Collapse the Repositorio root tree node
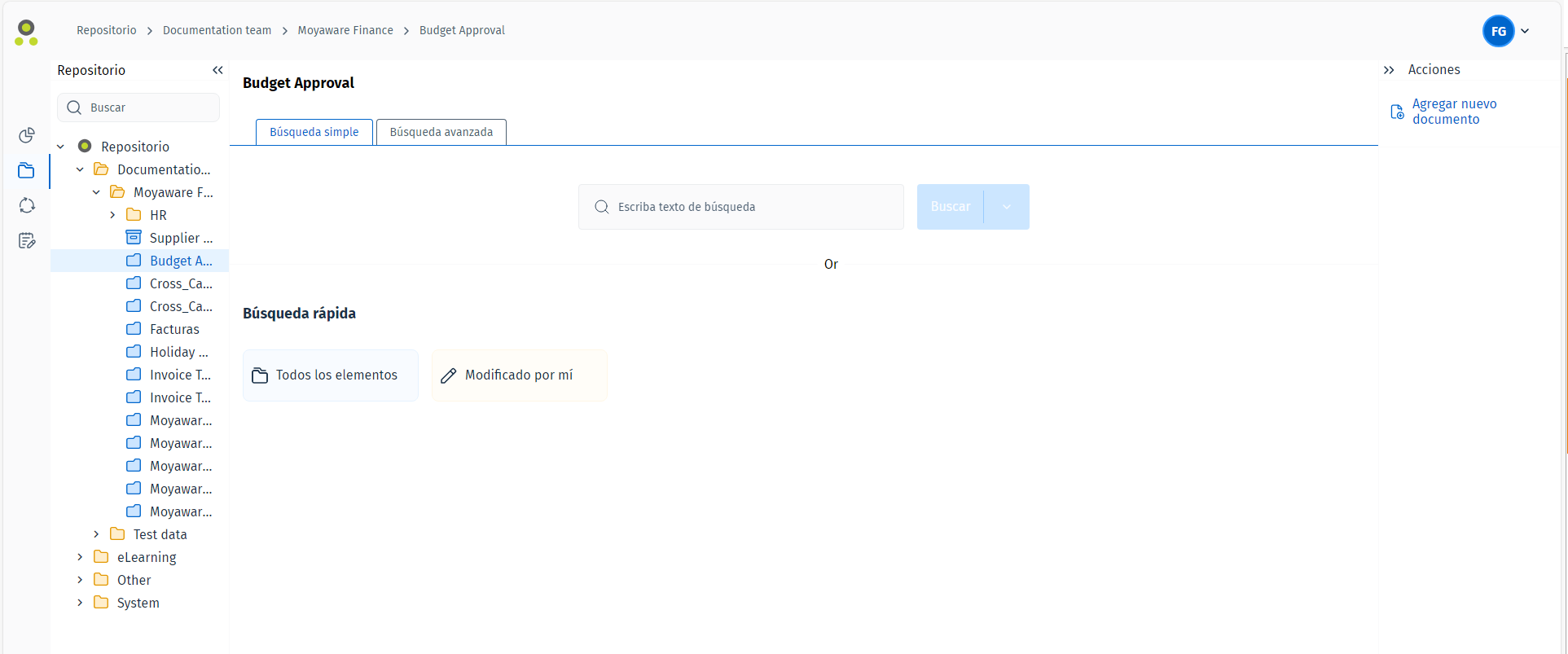Viewport: 1568px width, 654px height. pyautogui.click(x=60, y=147)
